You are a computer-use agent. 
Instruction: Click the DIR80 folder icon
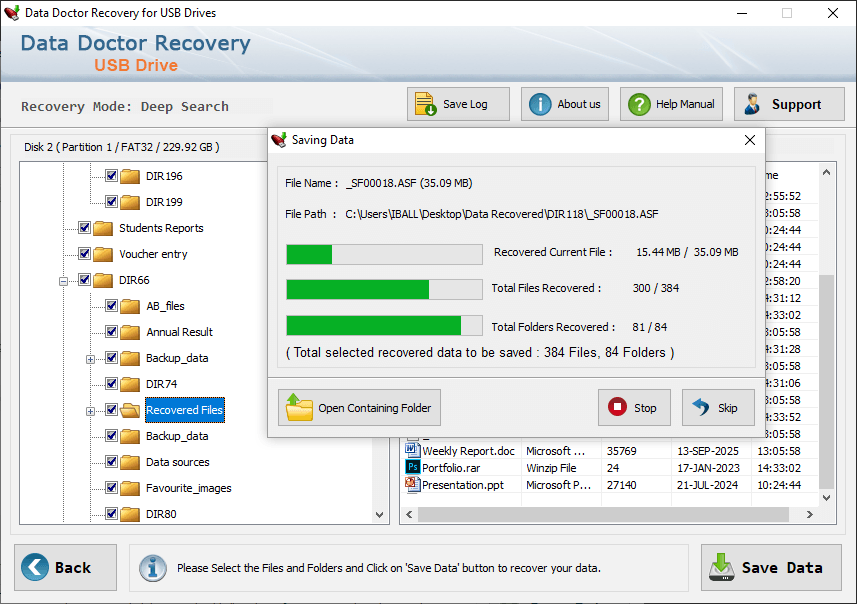(x=130, y=514)
